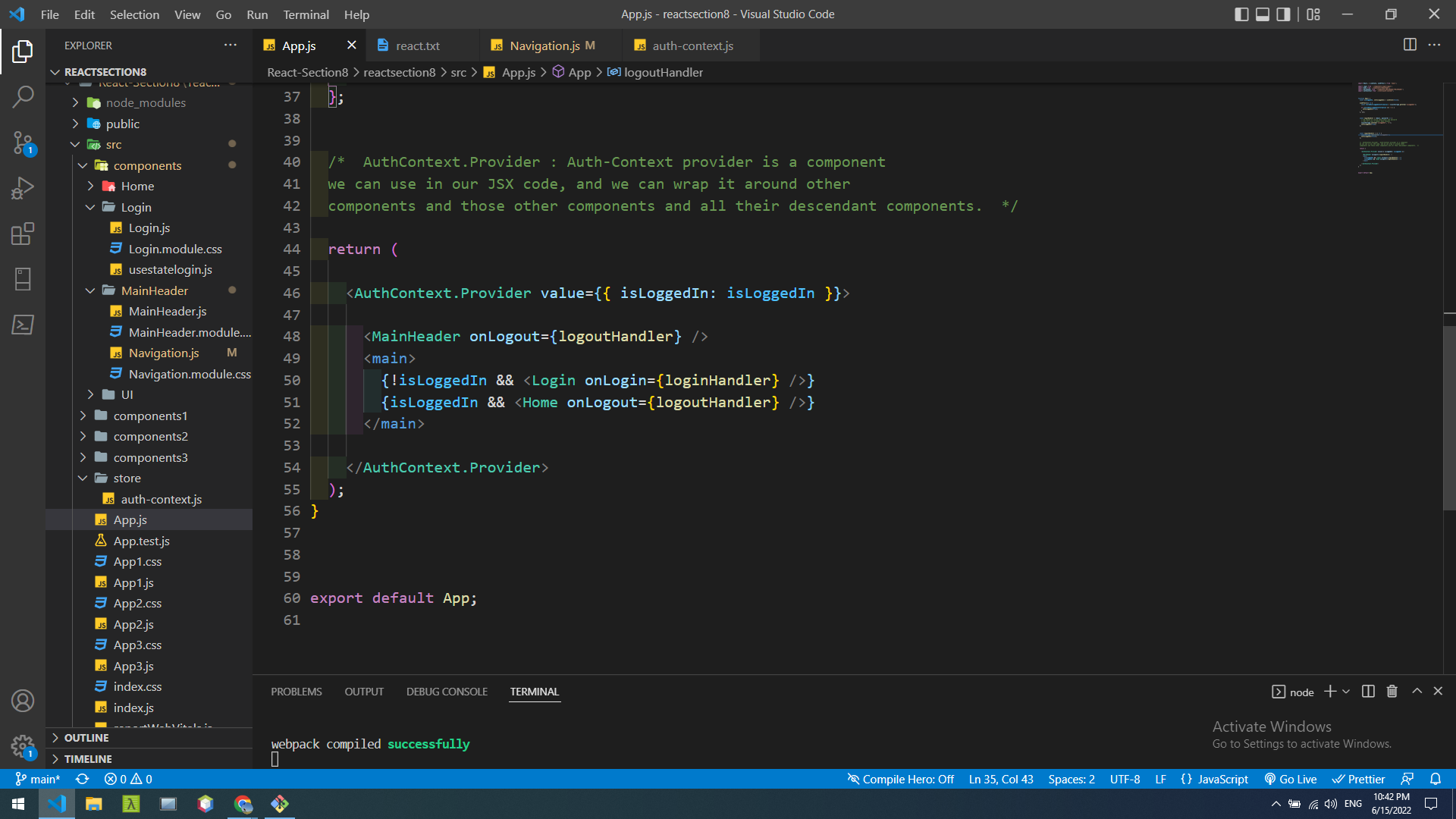Open Customize Layout icon

tap(1313, 14)
